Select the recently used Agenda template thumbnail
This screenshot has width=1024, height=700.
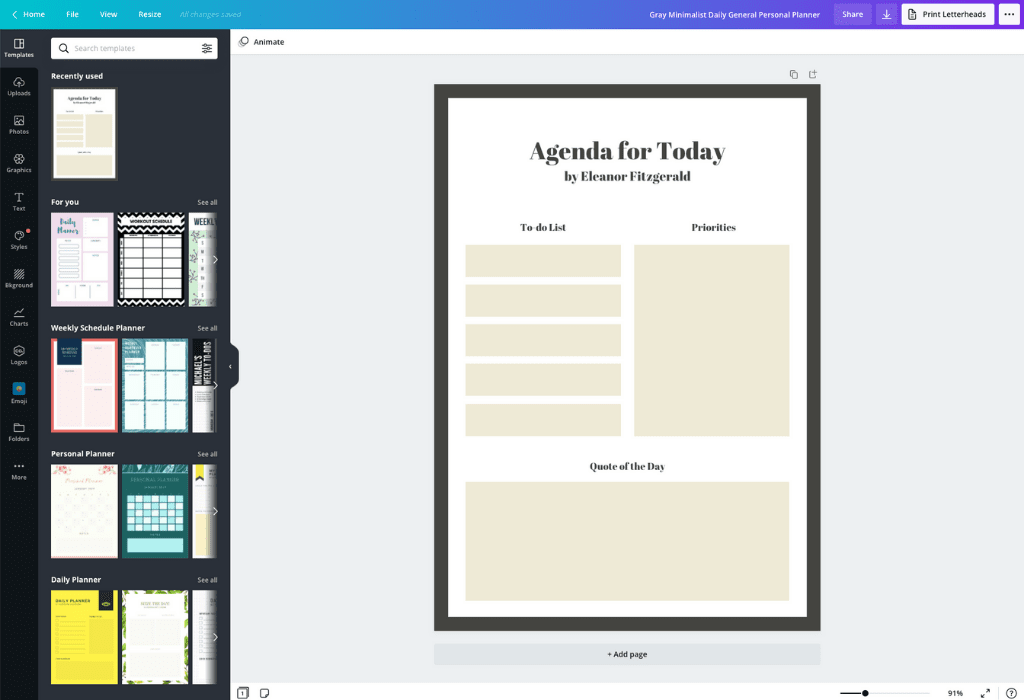click(x=84, y=132)
